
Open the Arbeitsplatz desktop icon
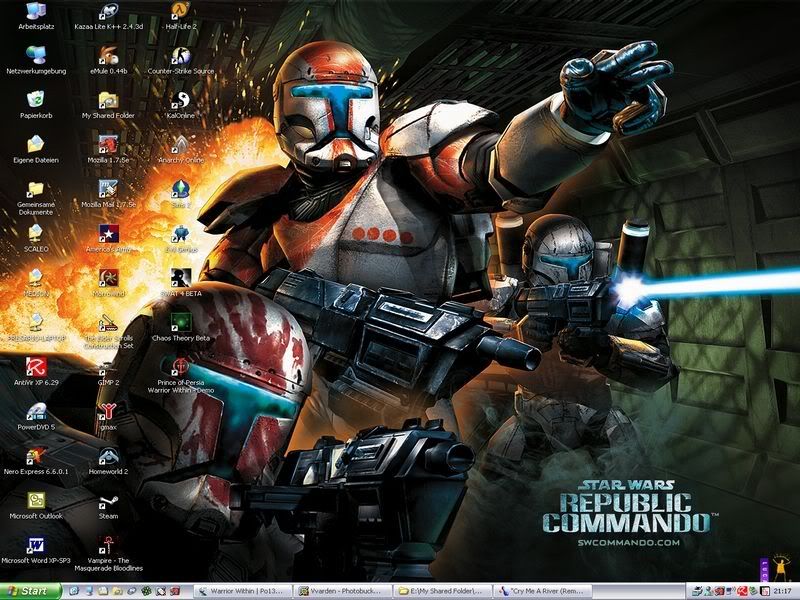coord(36,15)
